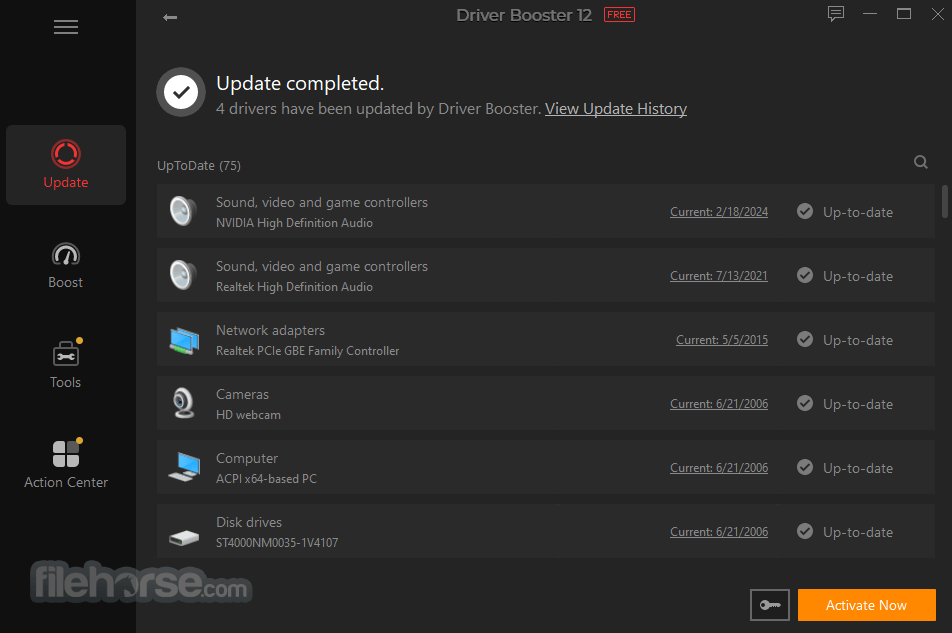Image resolution: width=952 pixels, height=633 pixels.
Task: Click the Cameras category label
Action: [x=242, y=394]
